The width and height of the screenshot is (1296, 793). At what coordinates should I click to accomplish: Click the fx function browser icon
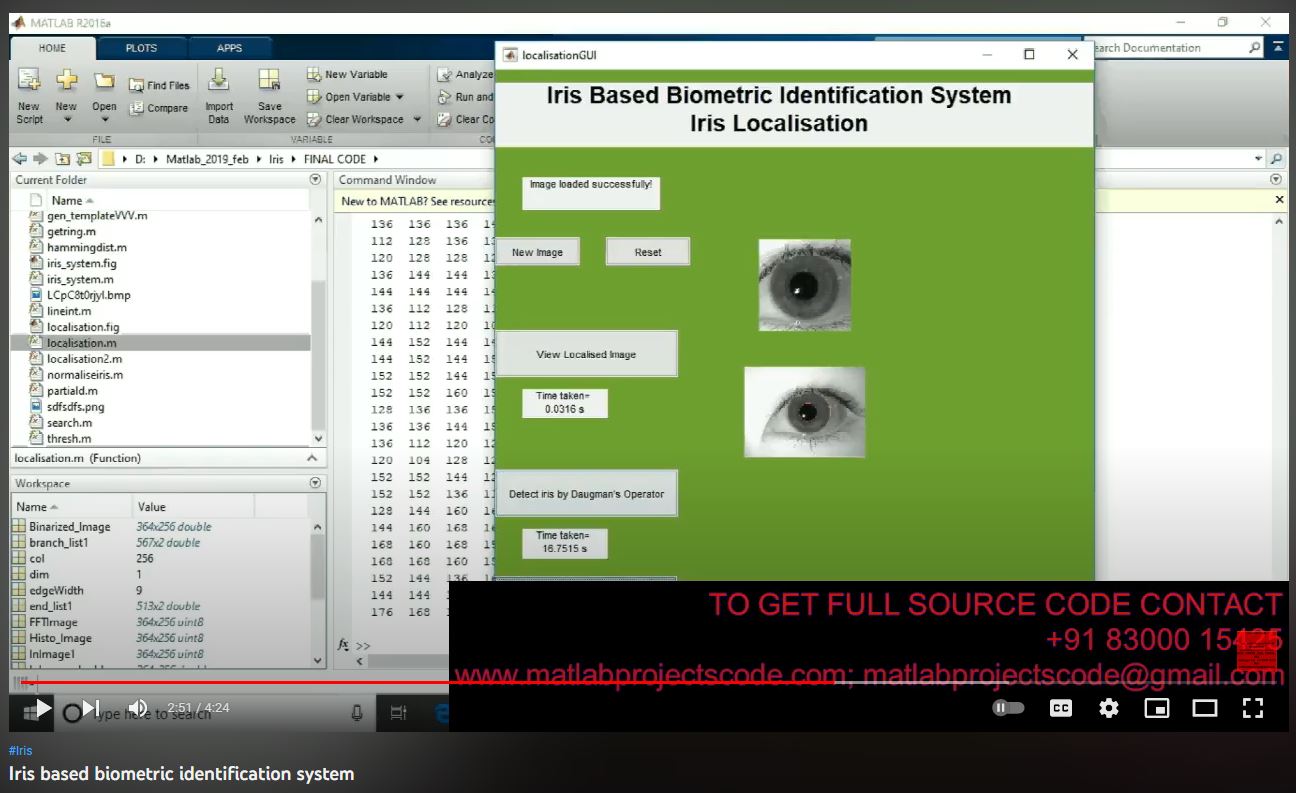pos(344,645)
